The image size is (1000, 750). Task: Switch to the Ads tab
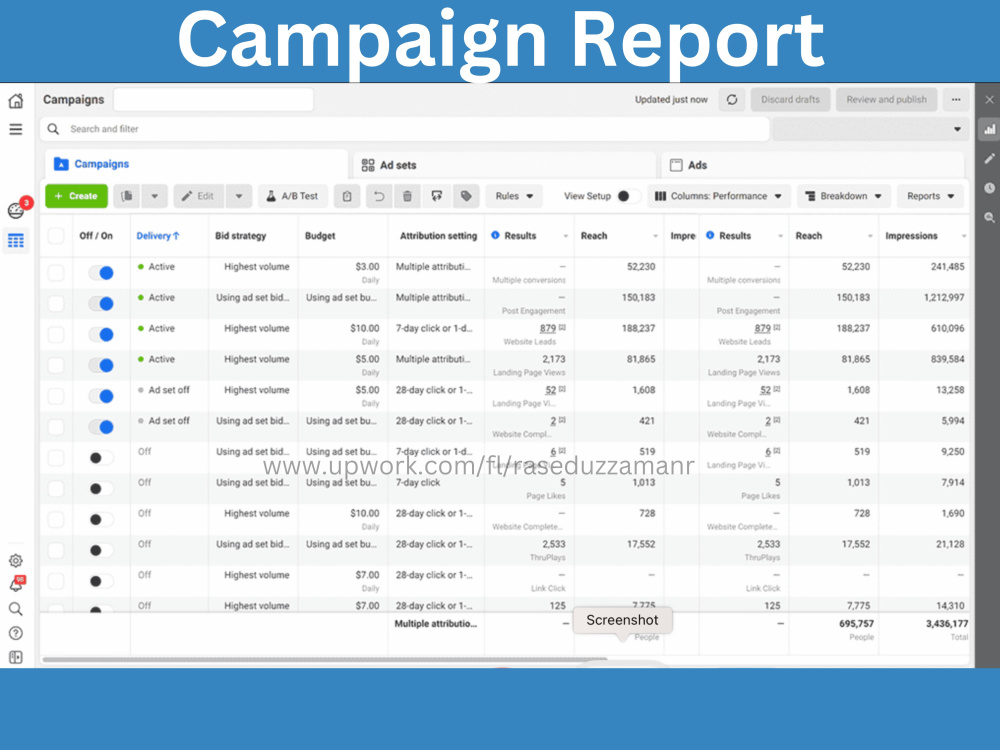[x=812, y=165]
